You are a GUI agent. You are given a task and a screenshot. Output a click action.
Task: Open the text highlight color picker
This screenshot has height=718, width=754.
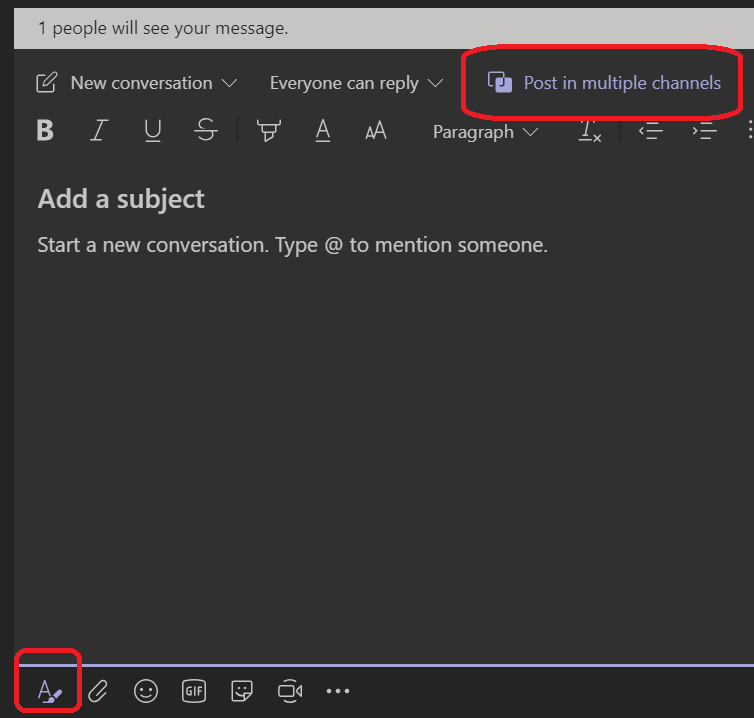(268, 131)
